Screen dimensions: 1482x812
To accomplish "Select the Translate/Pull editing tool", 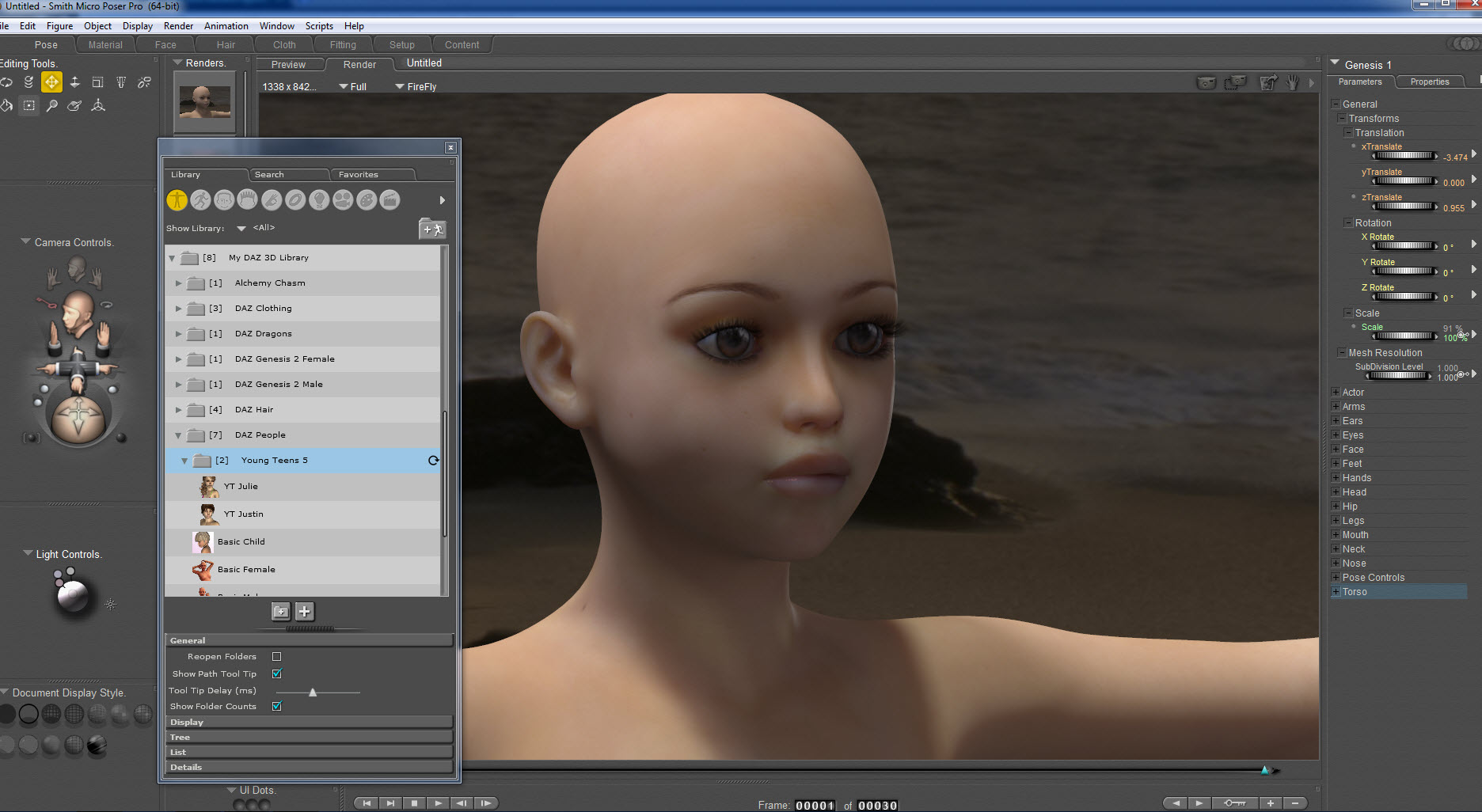I will tap(51, 82).
